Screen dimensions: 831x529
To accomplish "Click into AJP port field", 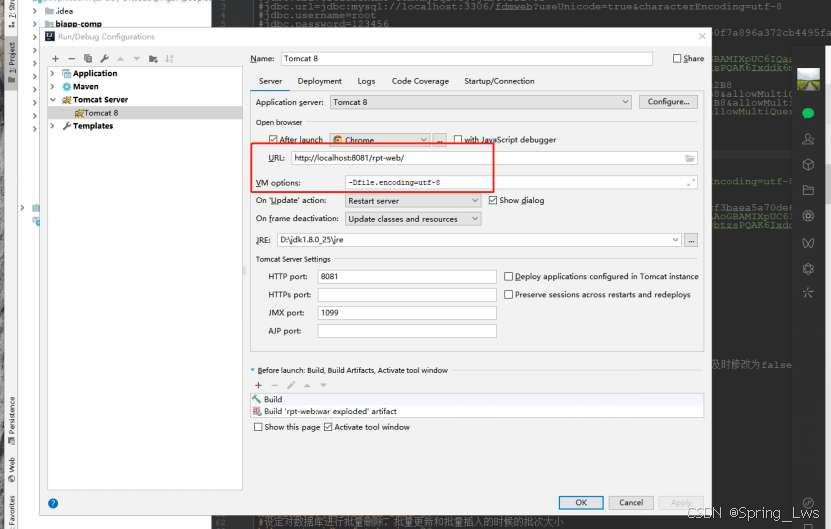I will coord(407,331).
